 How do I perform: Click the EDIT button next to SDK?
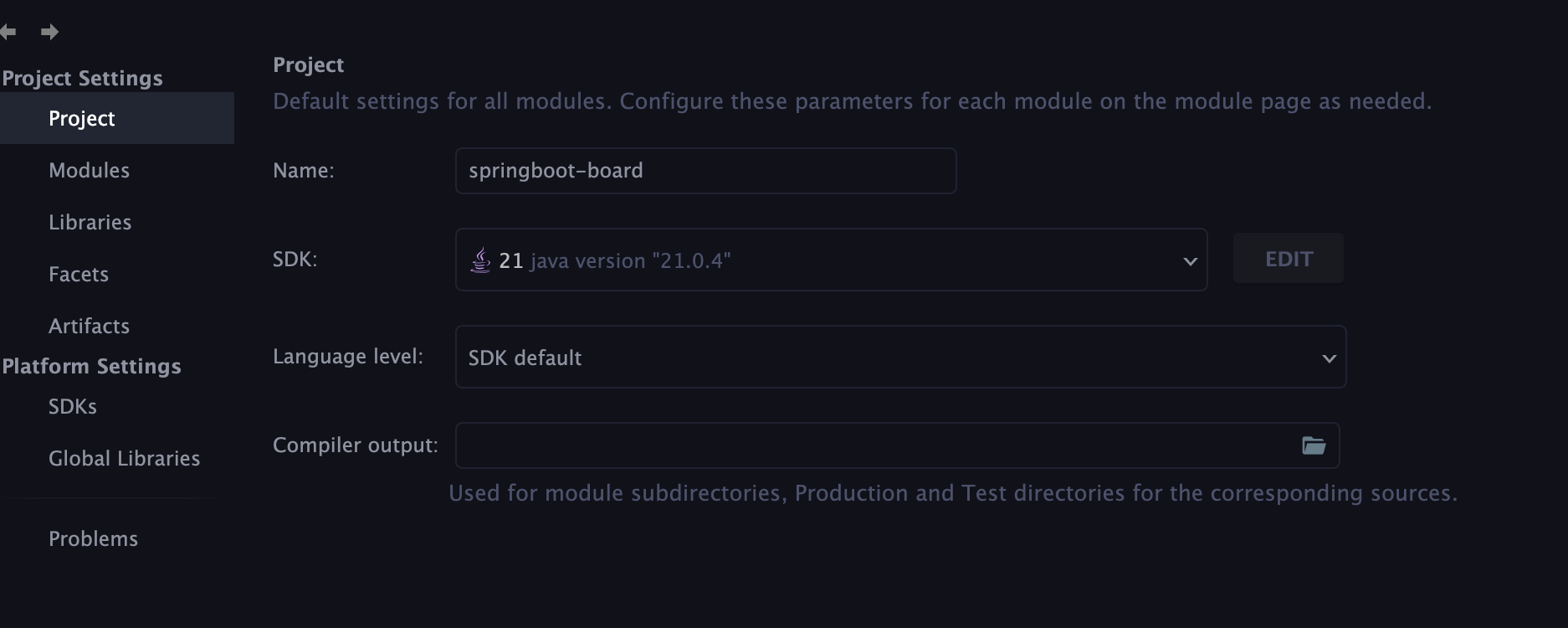click(1289, 258)
